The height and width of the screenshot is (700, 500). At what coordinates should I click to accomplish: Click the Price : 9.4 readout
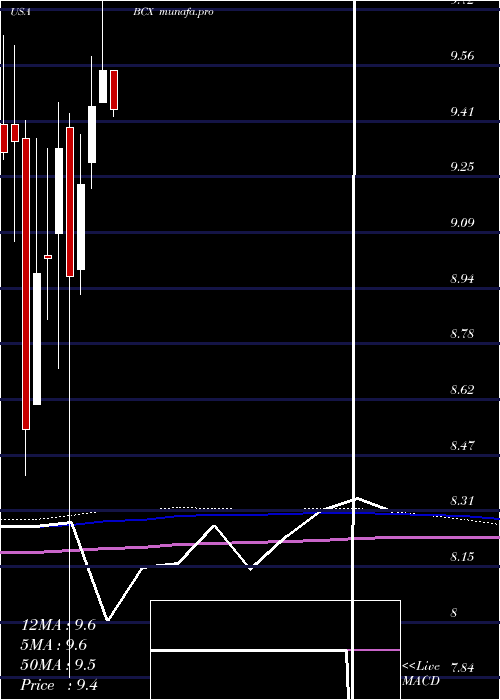(x=60, y=685)
